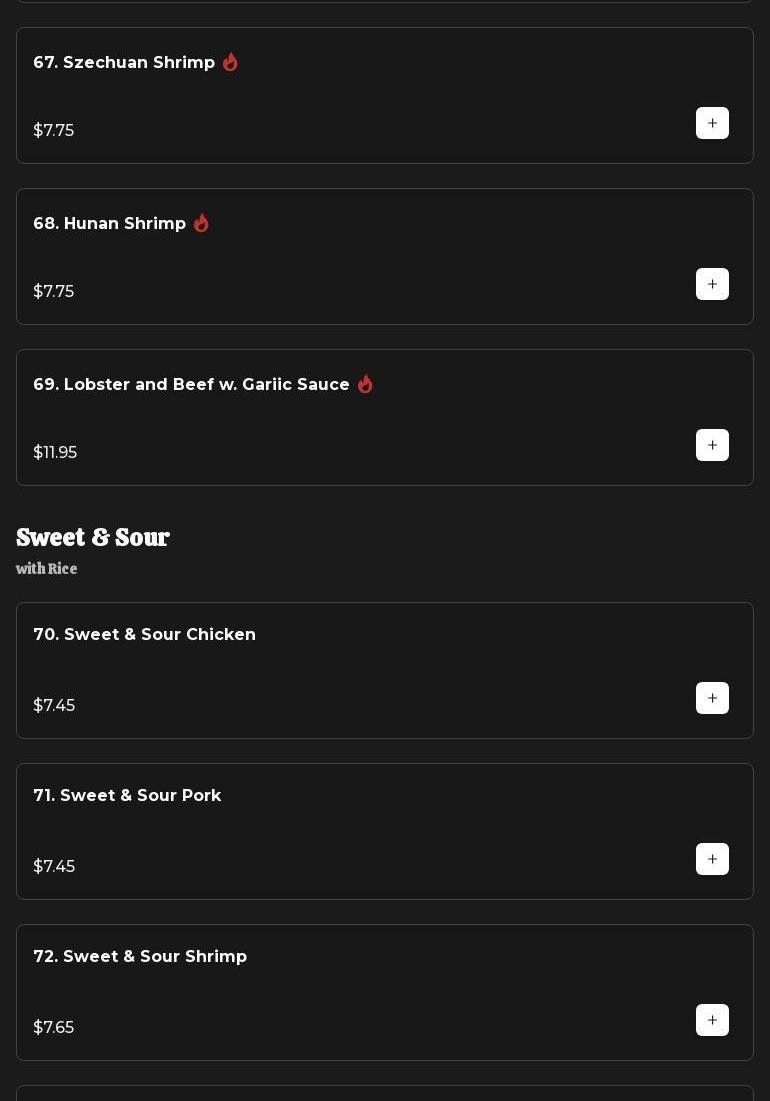Select the 68. Hunan Shrimp title
This screenshot has width=770, height=1101.
point(110,223)
